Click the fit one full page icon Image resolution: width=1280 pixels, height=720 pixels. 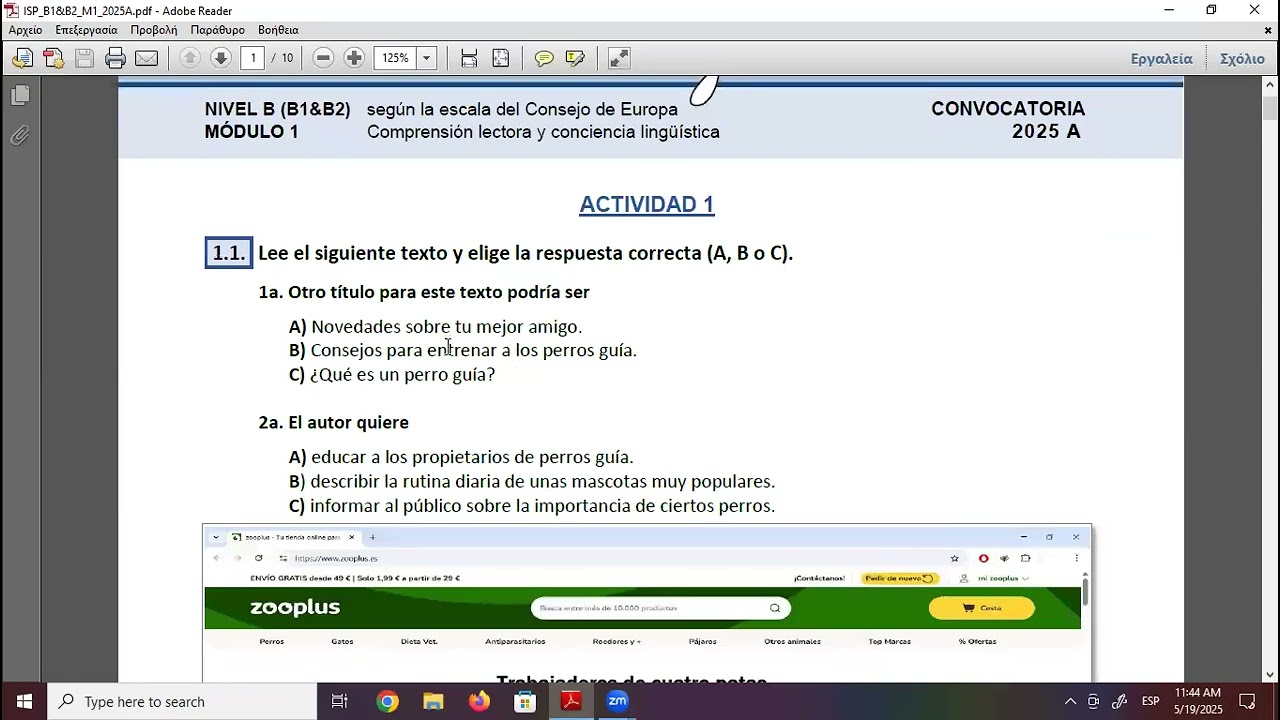click(x=501, y=58)
